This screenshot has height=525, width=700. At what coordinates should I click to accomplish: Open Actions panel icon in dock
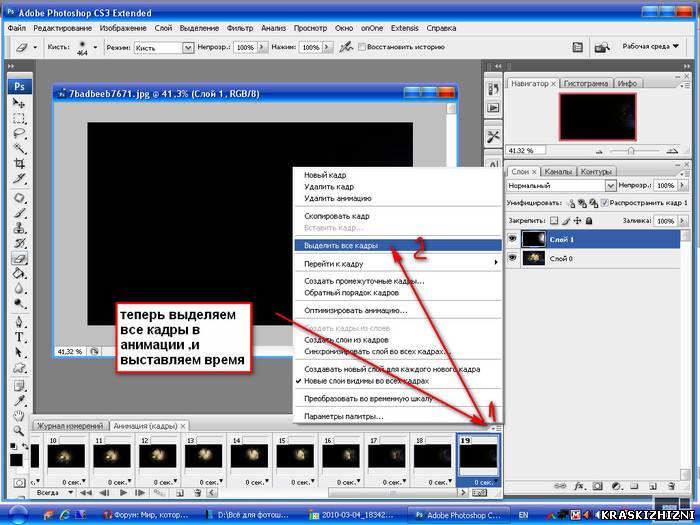pyautogui.click(x=493, y=108)
